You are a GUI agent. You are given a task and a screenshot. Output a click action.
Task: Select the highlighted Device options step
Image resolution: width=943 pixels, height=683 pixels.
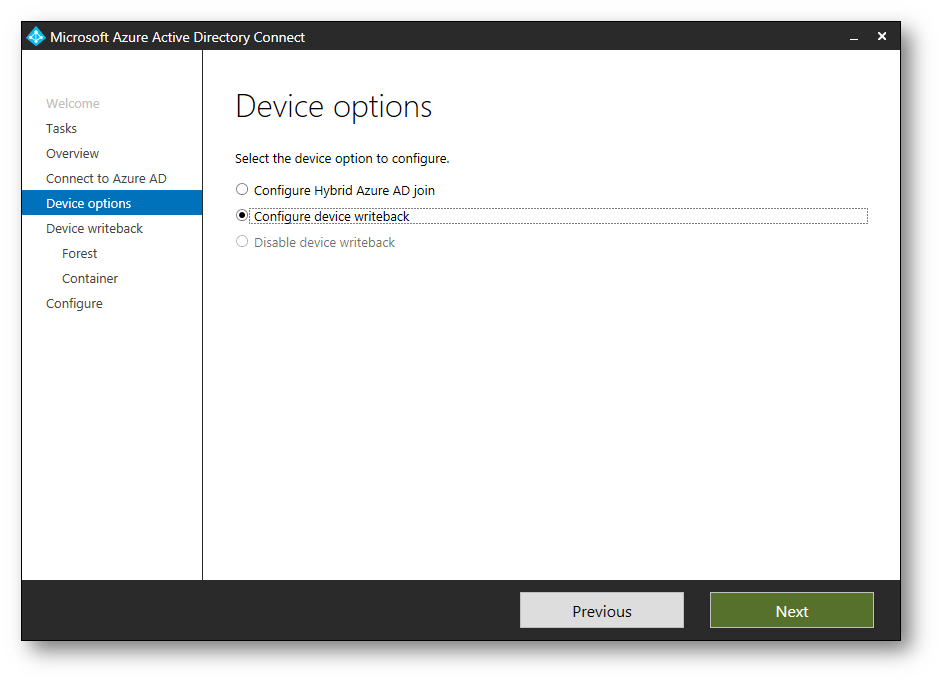pyautogui.click(x=88, y=204)
